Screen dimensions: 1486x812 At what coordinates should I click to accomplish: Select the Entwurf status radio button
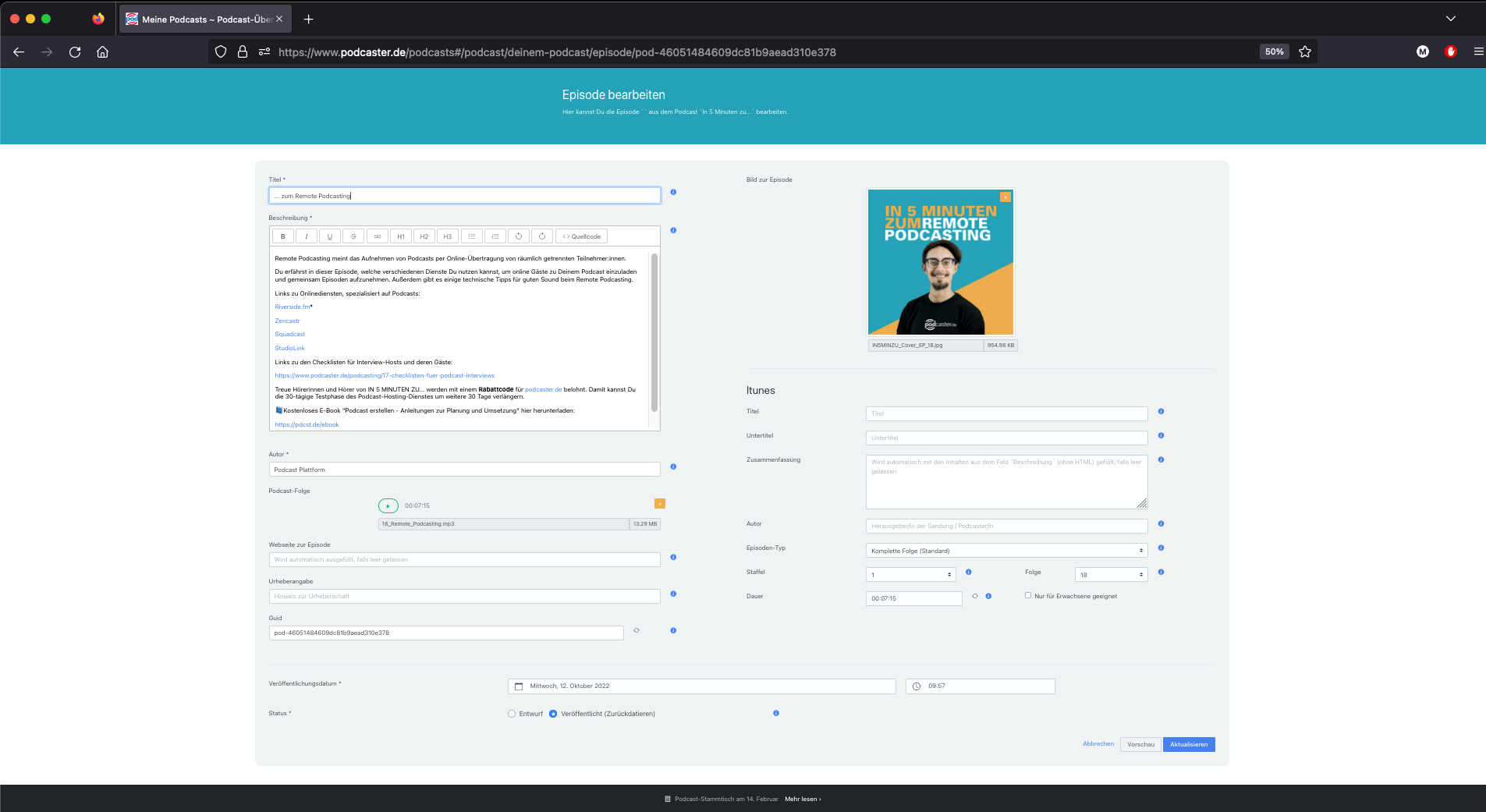[x=511, y=713]
